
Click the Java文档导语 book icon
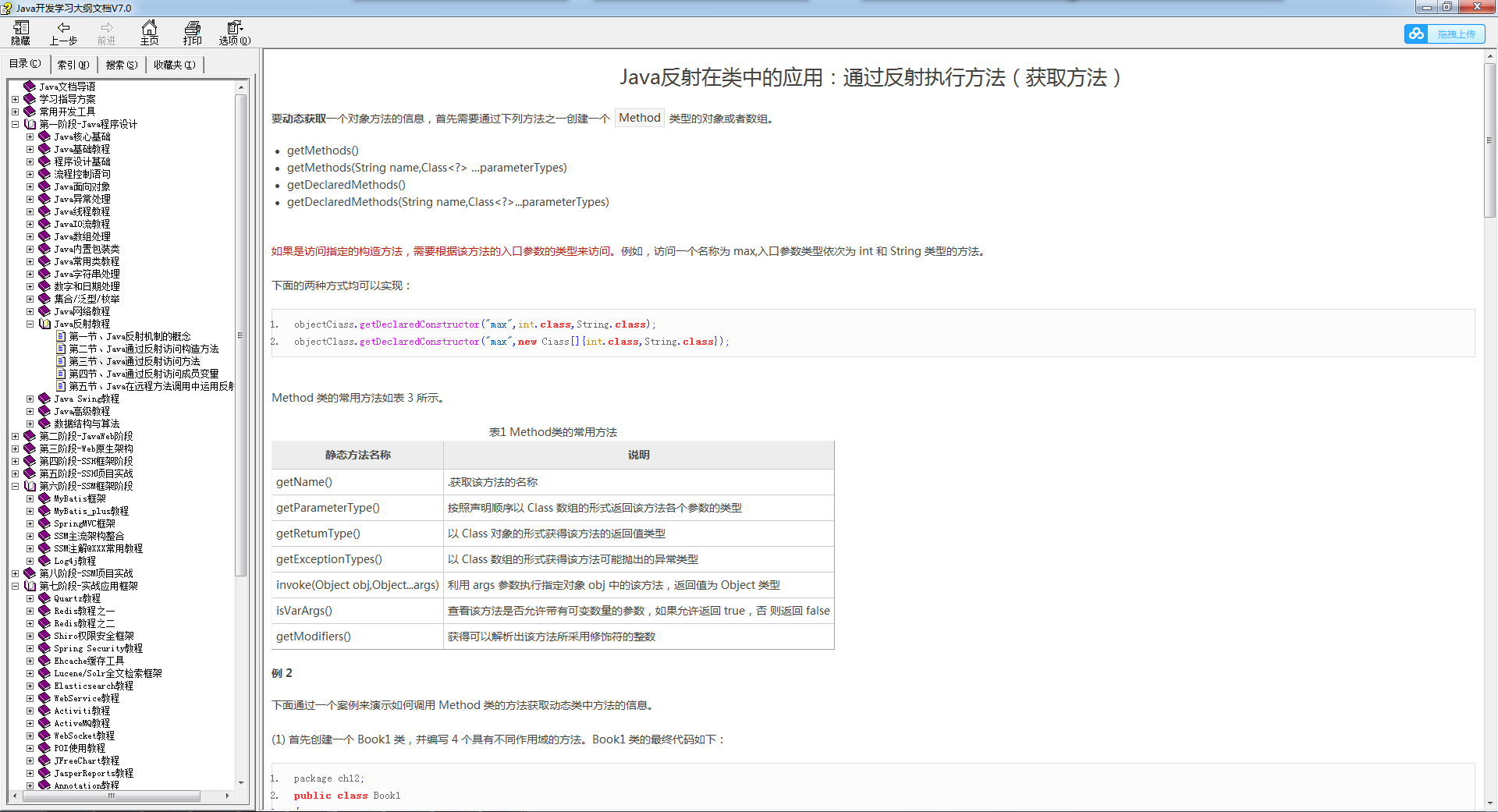[30, 87]
